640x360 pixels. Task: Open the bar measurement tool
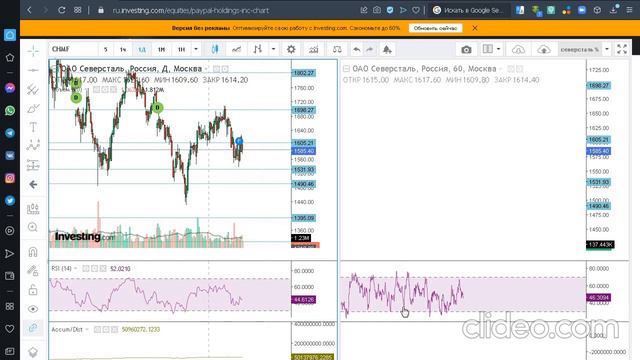point(33,209)
